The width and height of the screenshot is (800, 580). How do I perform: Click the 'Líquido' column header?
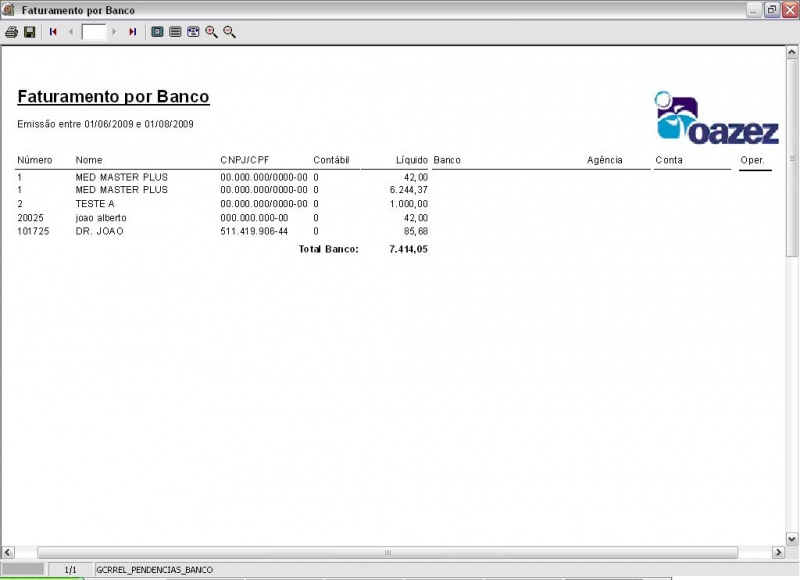click(x=412, y=160)
